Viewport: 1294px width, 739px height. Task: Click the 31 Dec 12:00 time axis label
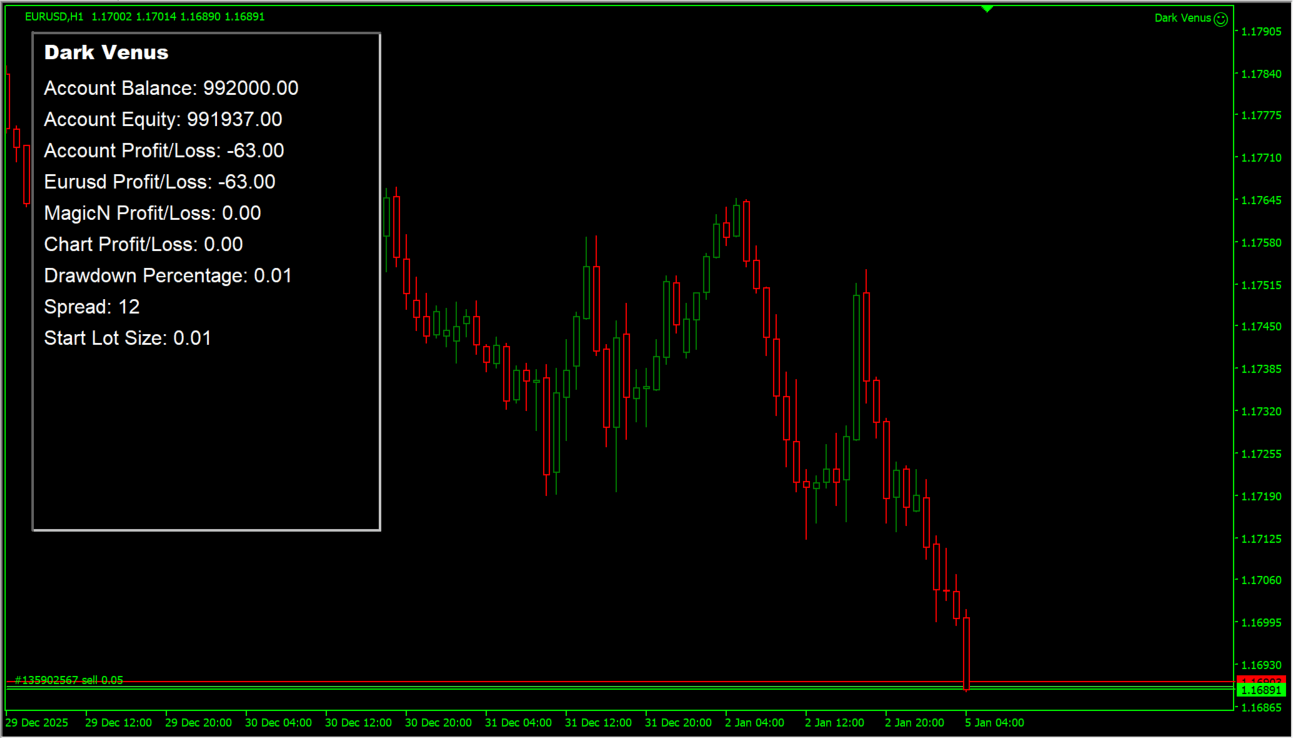598,722
